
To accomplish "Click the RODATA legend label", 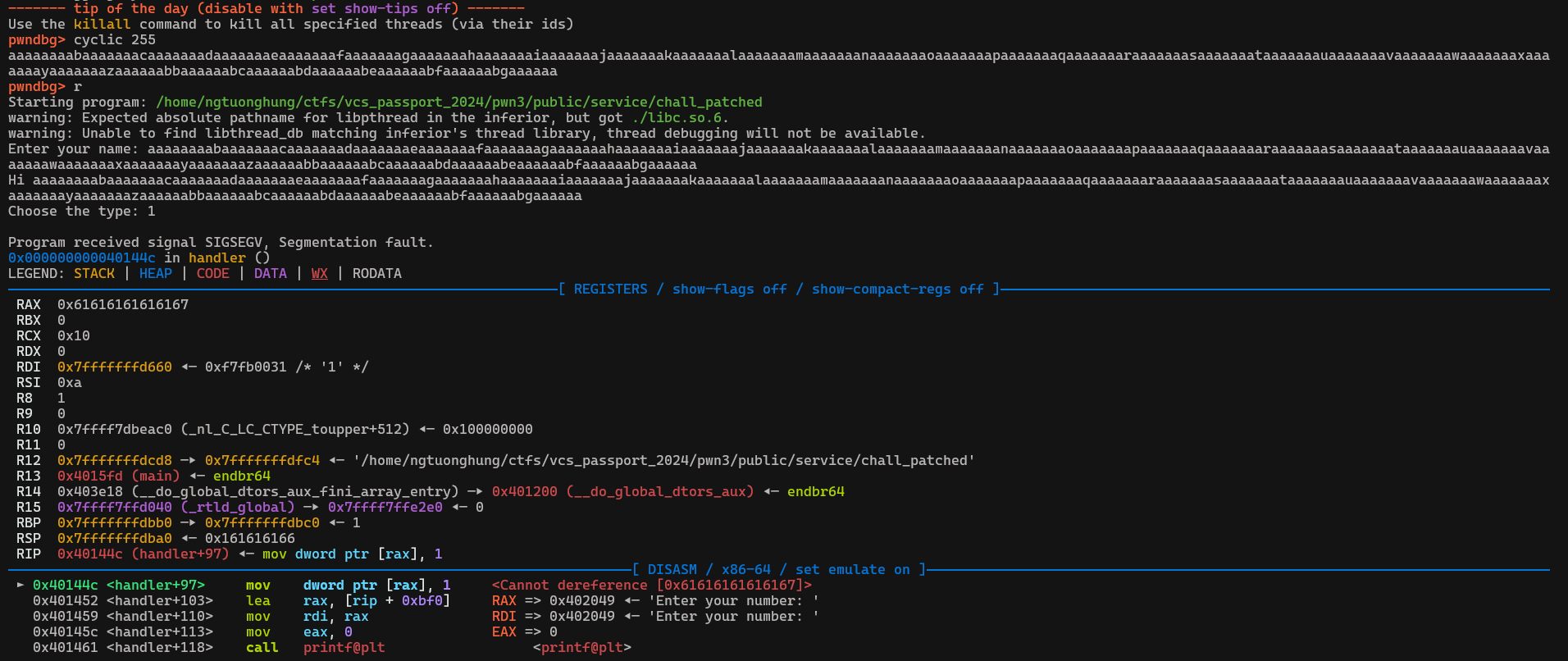I will [x=377, y=273].
